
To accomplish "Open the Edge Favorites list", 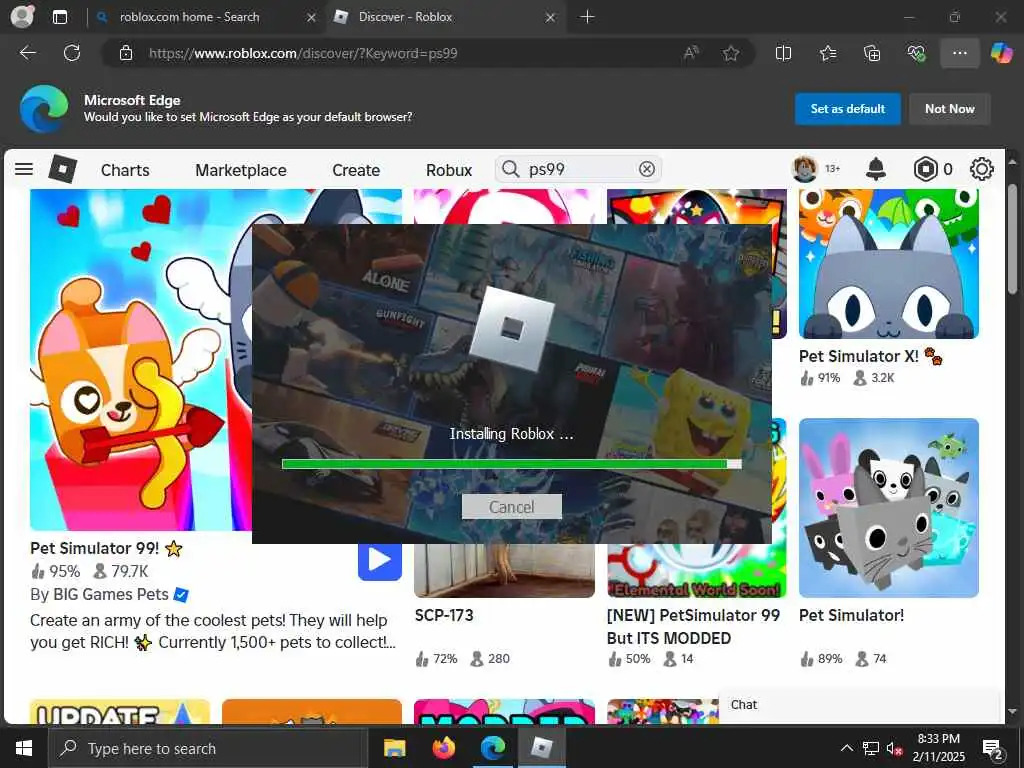I will point(828,53).
